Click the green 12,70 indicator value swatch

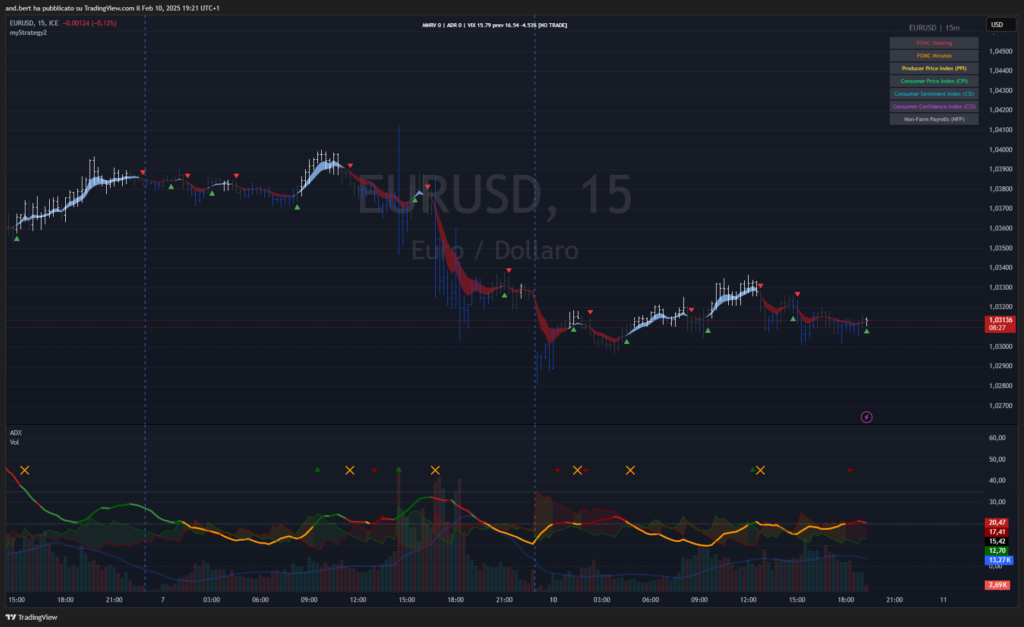click(x=996, y=551)
